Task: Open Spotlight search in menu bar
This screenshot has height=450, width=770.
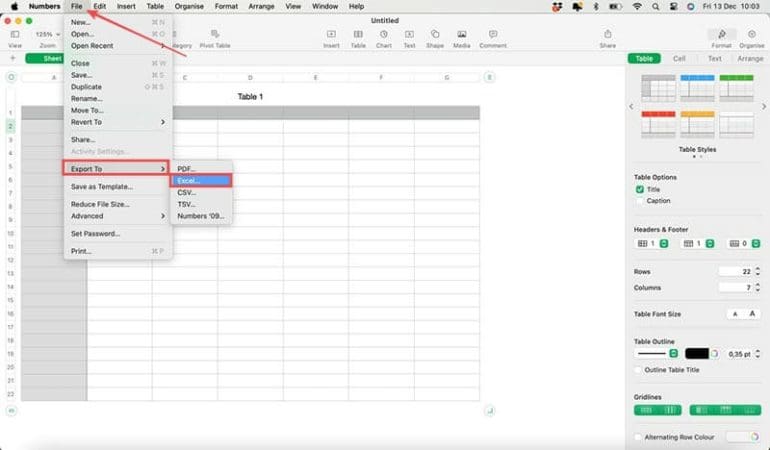Action: [656, 7]
